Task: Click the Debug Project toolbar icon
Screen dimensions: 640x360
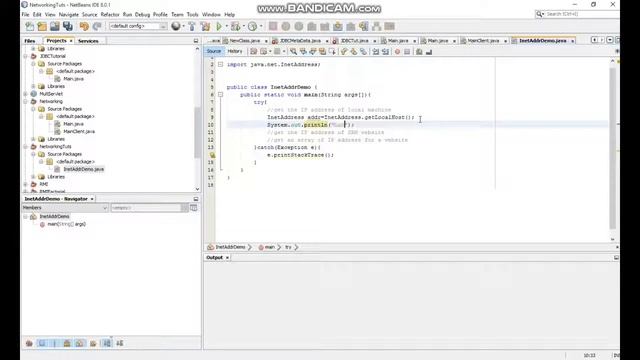Action: 235,27
